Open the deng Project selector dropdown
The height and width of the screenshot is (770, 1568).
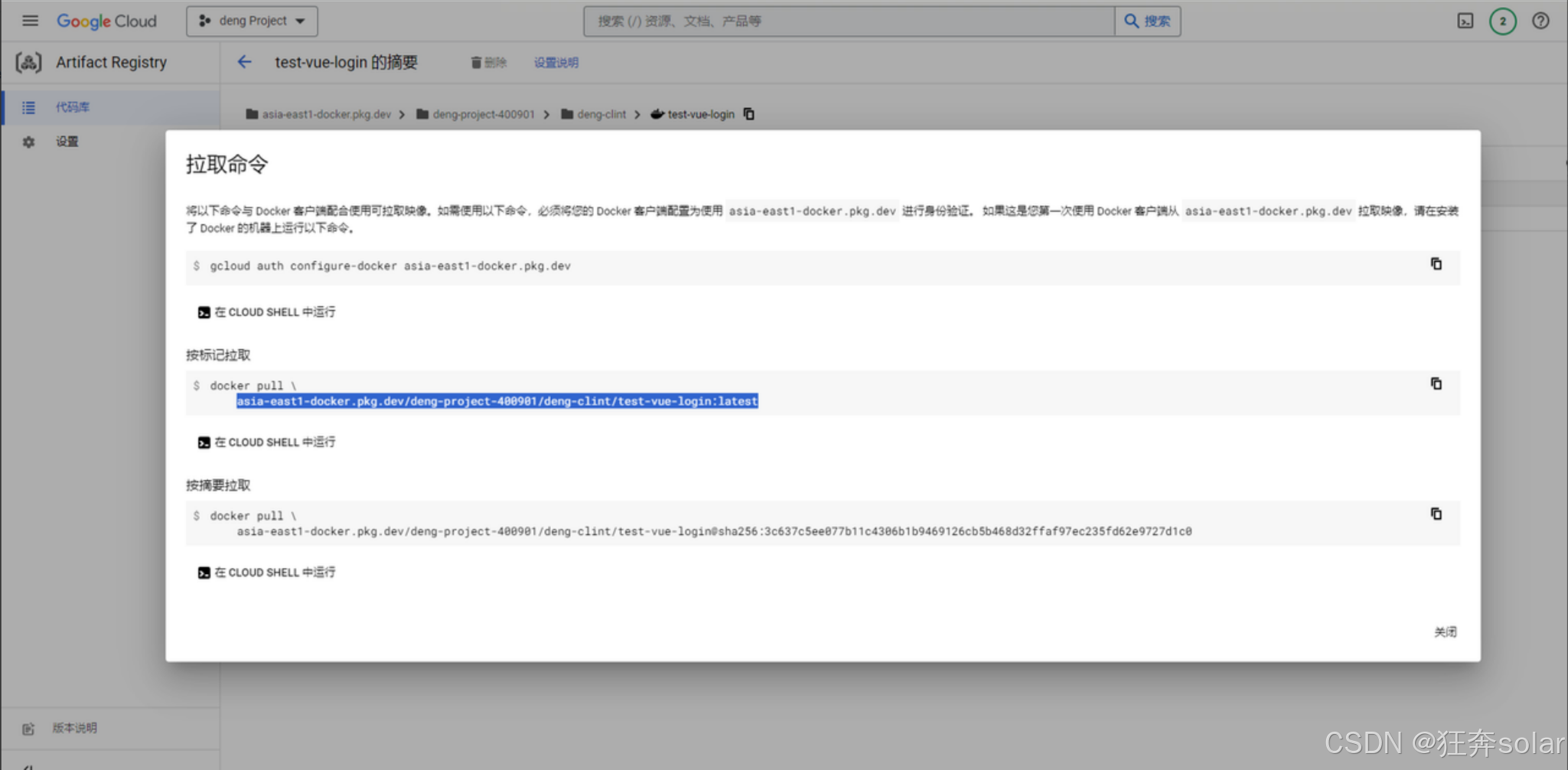pyautogui.click(x=252, y=21)
